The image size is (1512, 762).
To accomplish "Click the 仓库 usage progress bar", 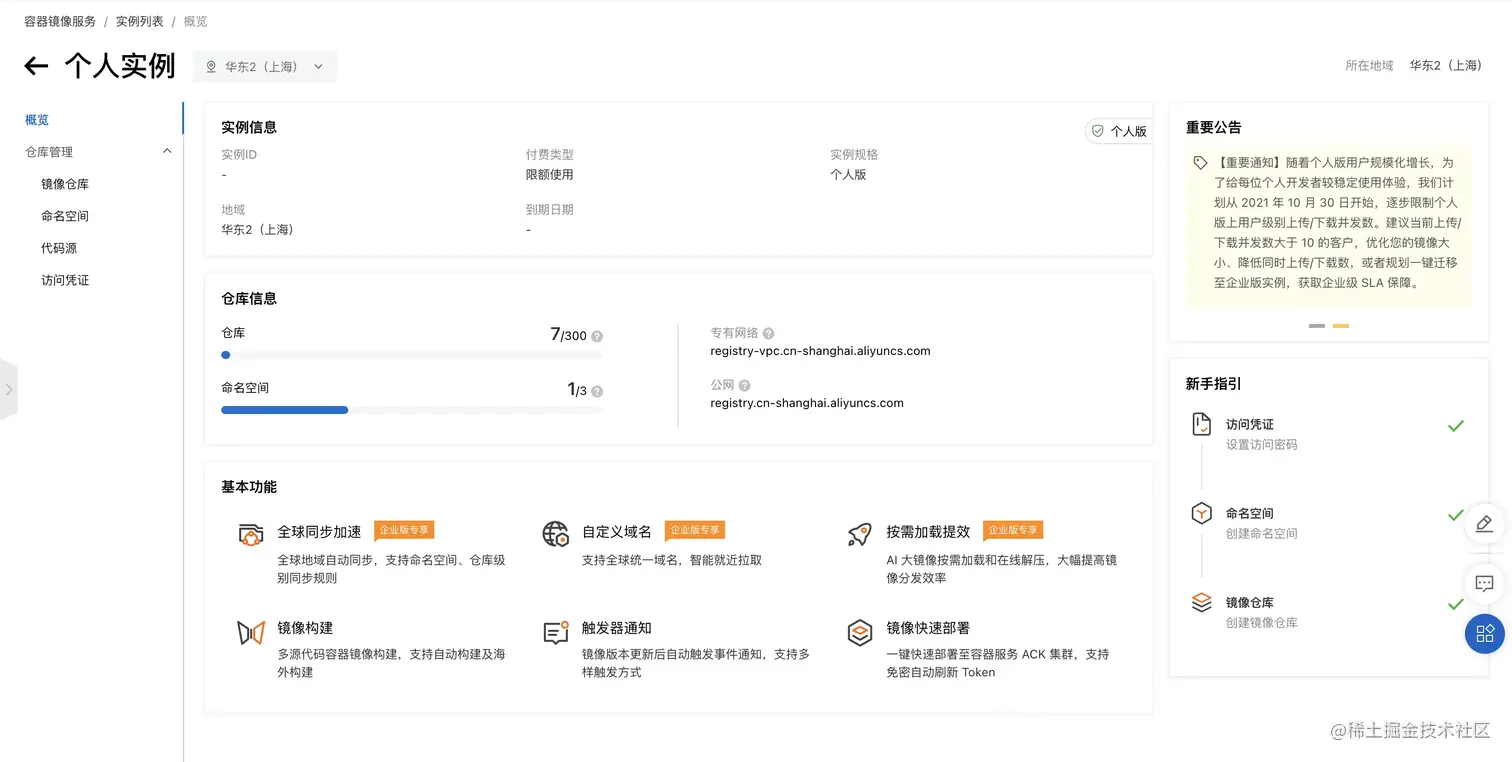I will pos(412,355).
